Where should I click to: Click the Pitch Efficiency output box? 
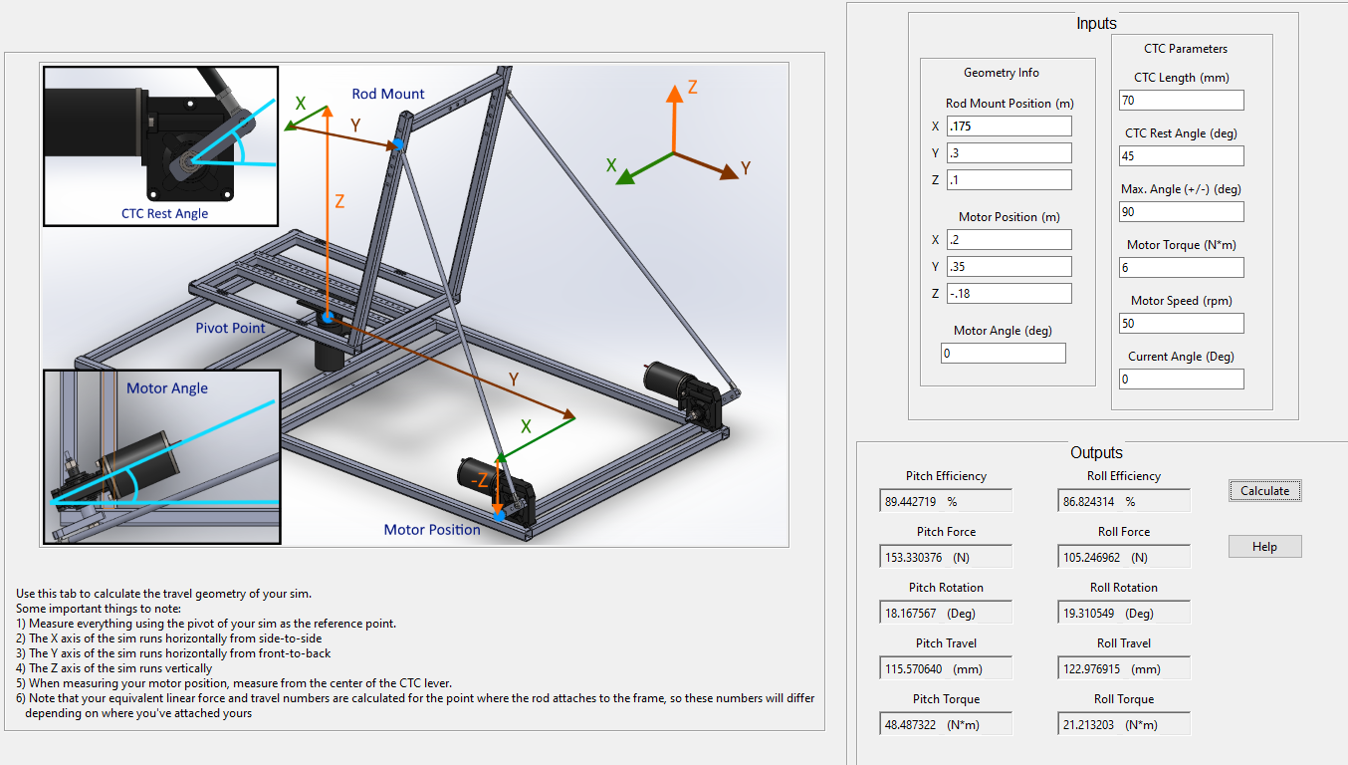pos(946,501)
